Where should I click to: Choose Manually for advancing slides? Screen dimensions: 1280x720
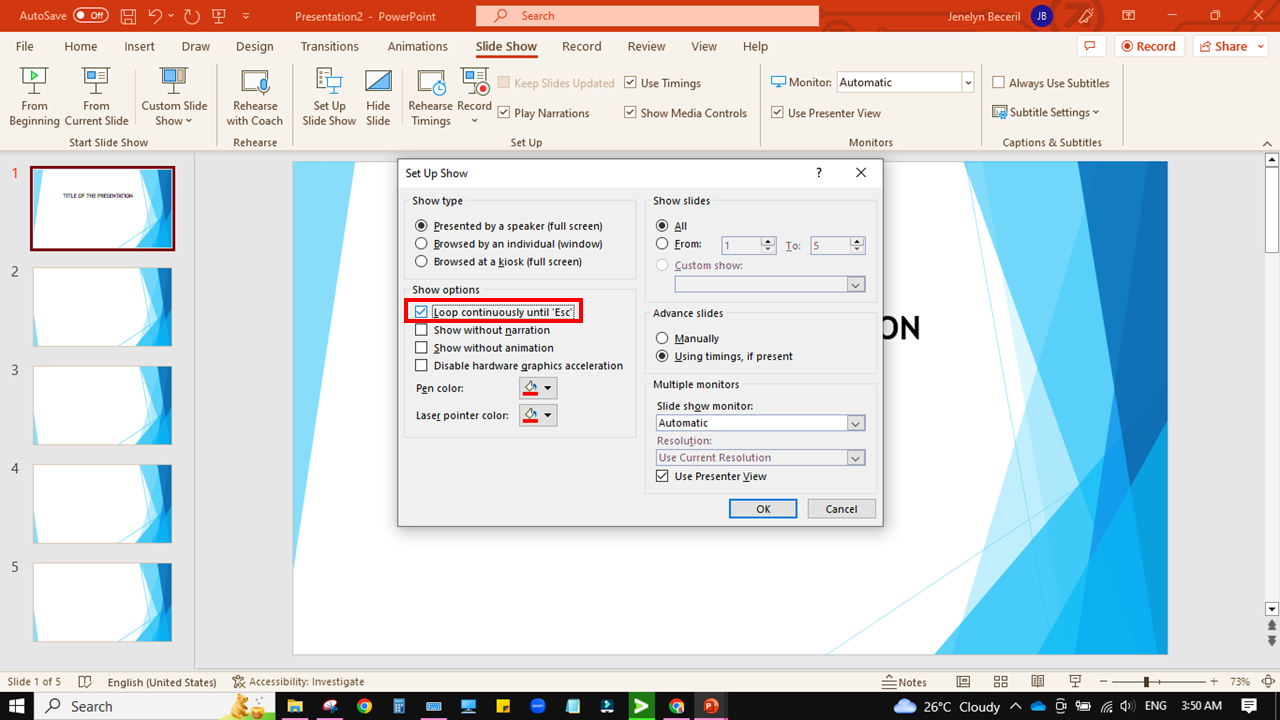(x=662, y=338)
